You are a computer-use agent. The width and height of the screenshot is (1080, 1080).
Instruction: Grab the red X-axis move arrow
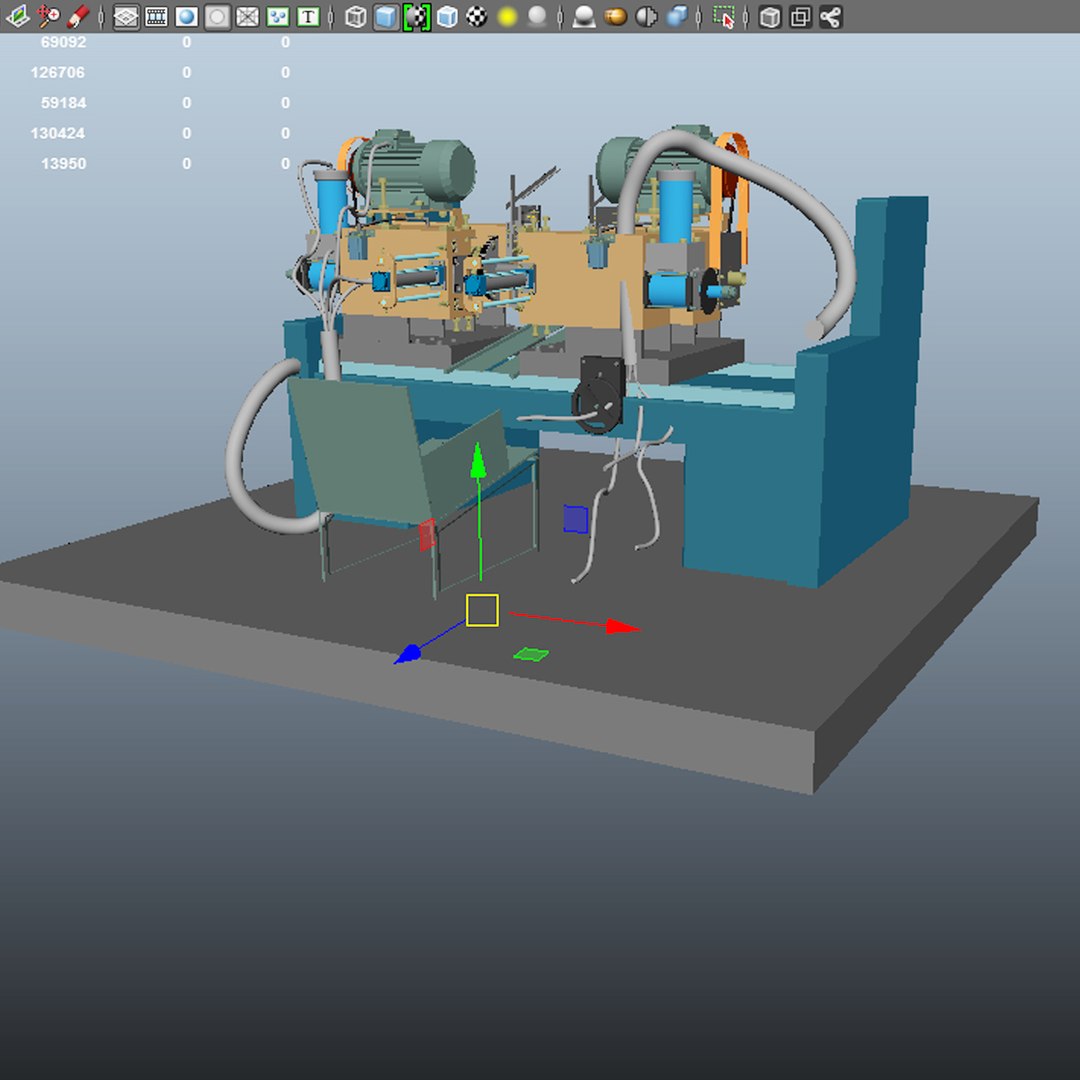pyautogui.click(x=623, y=626)
